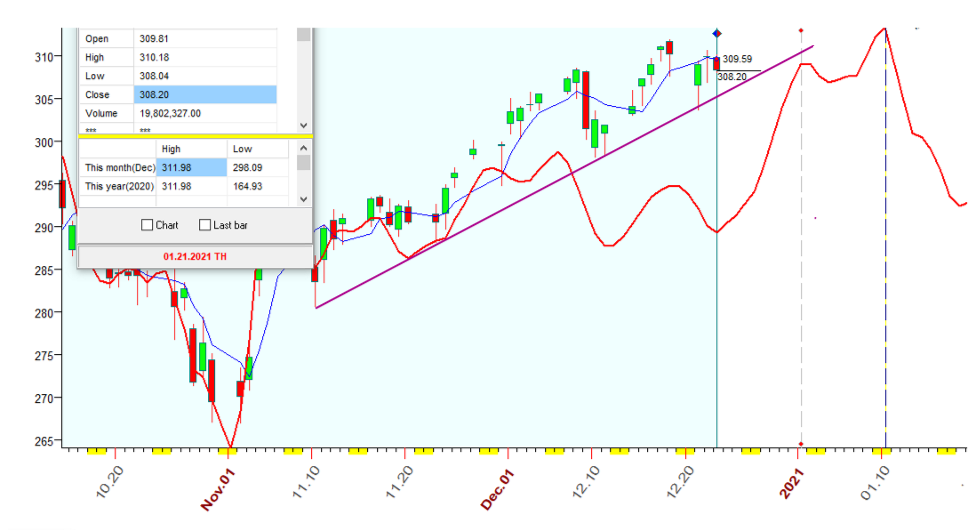Click the Close row label
This screenshot has width=979, height=530.
coord(97,95)
